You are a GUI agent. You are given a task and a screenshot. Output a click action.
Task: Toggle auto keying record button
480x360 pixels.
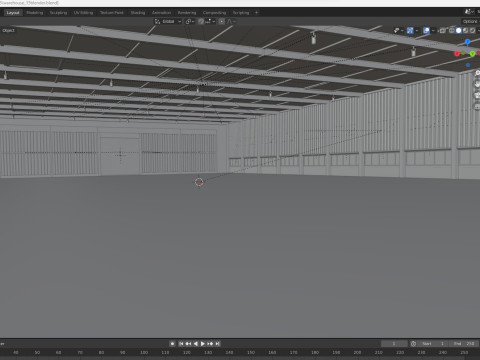[172, 344]
